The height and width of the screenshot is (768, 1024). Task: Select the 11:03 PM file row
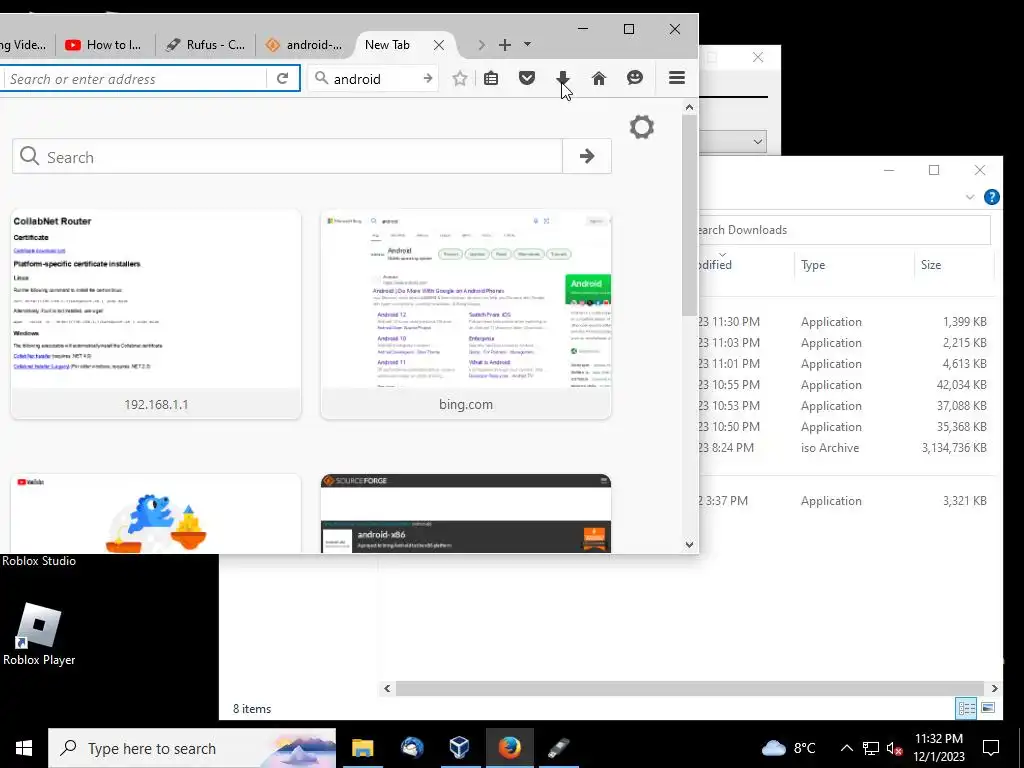pyautogui.click(x=846, y=343)
